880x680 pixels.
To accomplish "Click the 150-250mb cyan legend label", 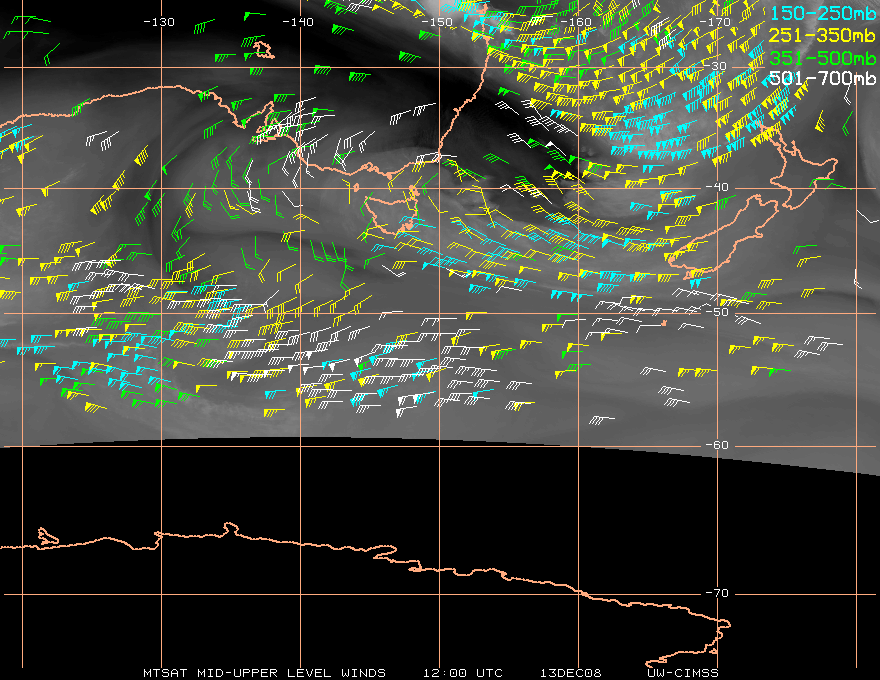I will tap(823, 13).
